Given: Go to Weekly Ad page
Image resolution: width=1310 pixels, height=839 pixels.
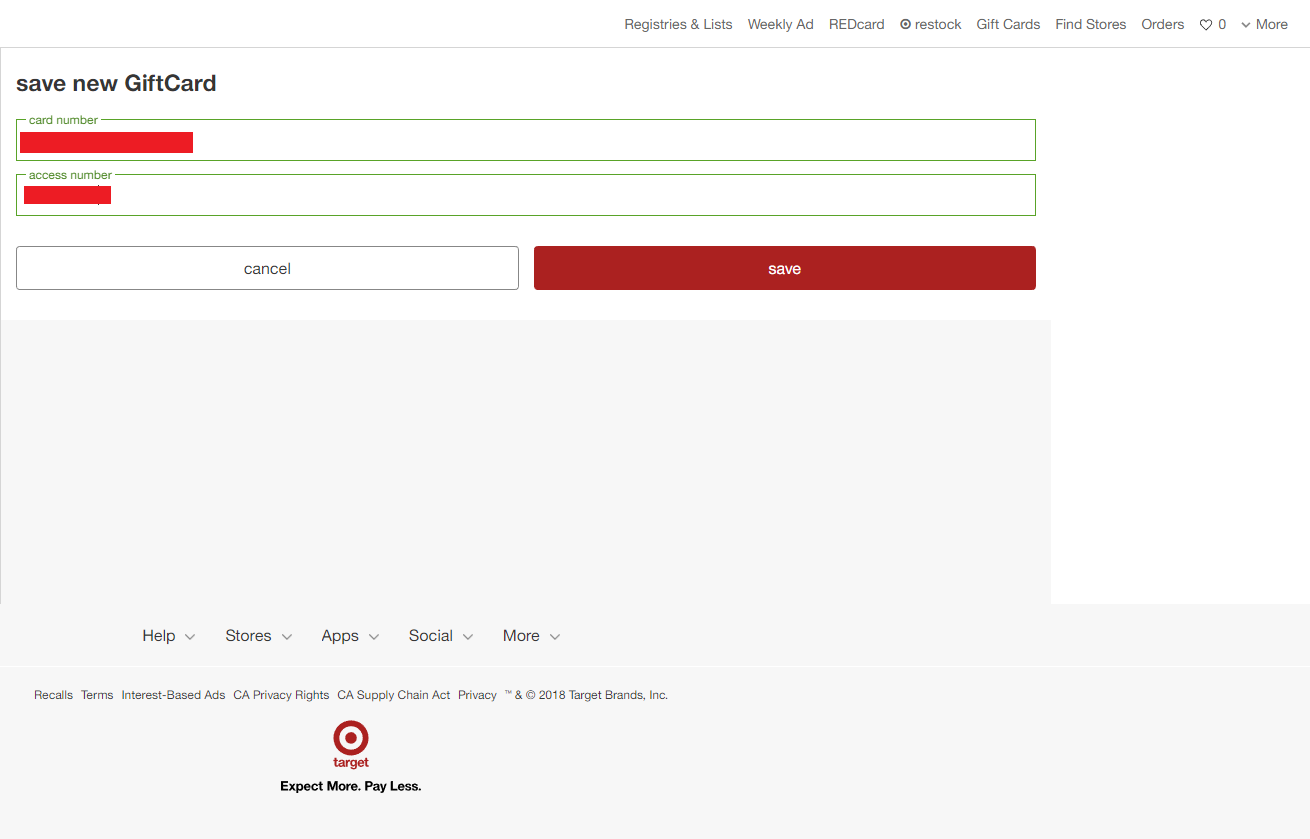Looking at the screenshot, I should [780, 24].
